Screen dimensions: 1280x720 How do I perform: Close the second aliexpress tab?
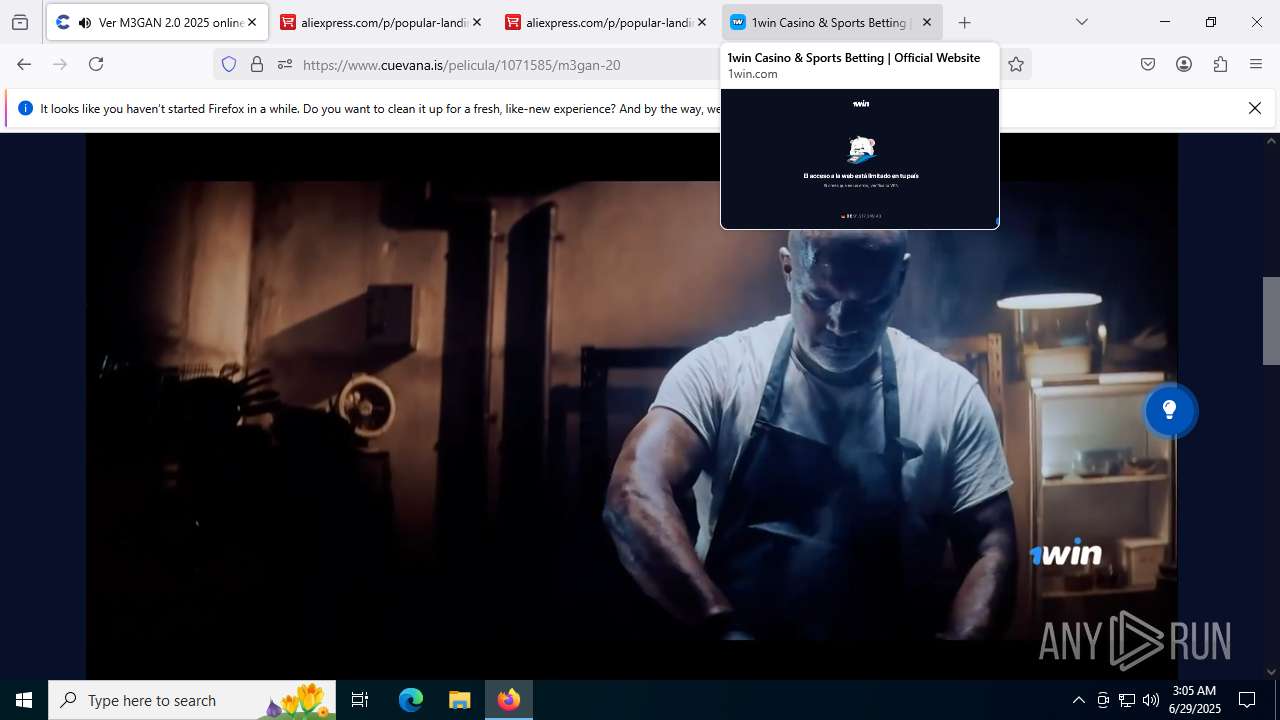(x=702, y=22)
